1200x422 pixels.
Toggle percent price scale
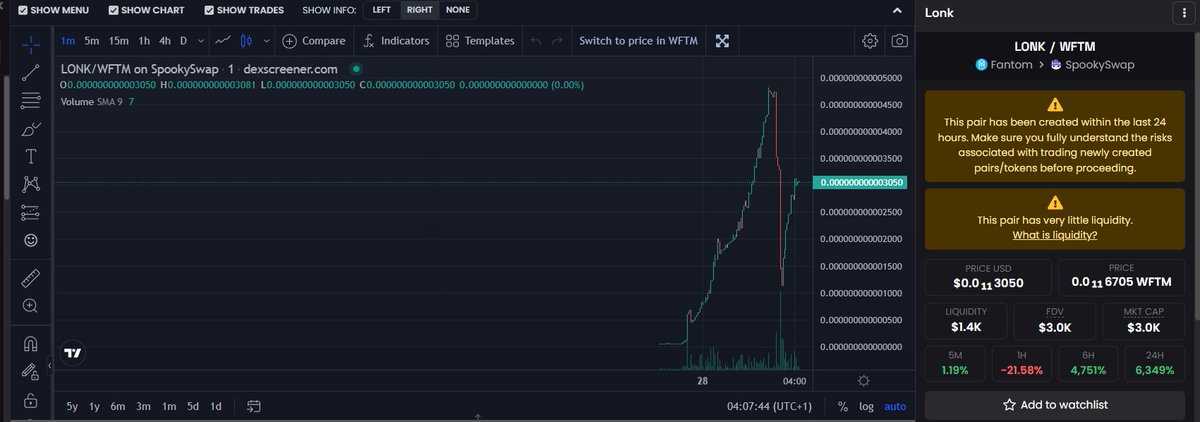(842, 406)
